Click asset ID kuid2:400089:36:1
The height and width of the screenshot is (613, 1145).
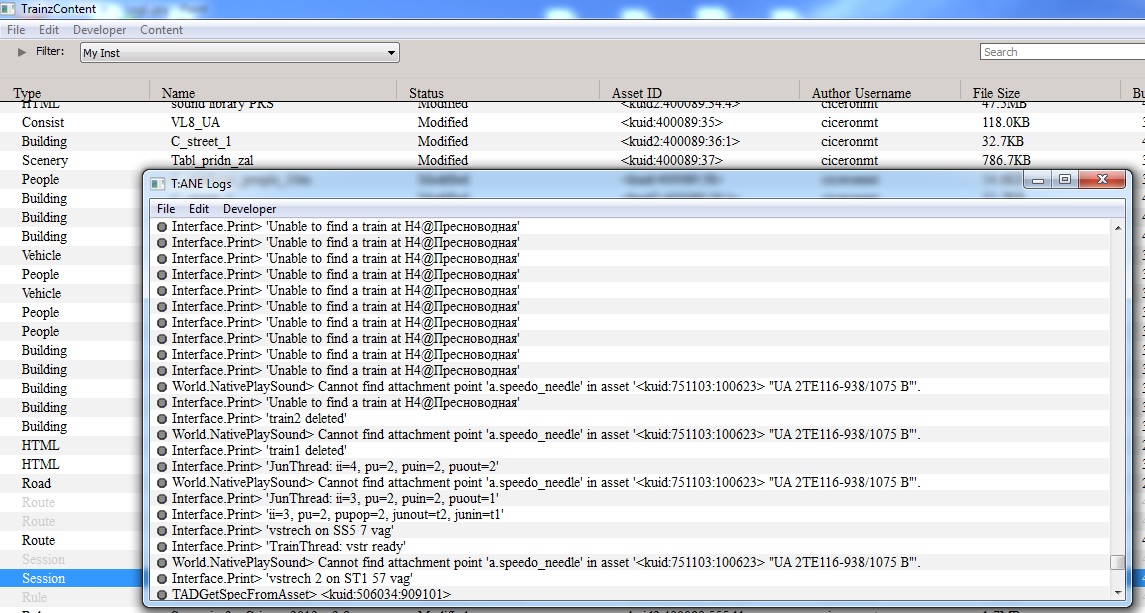680,141
